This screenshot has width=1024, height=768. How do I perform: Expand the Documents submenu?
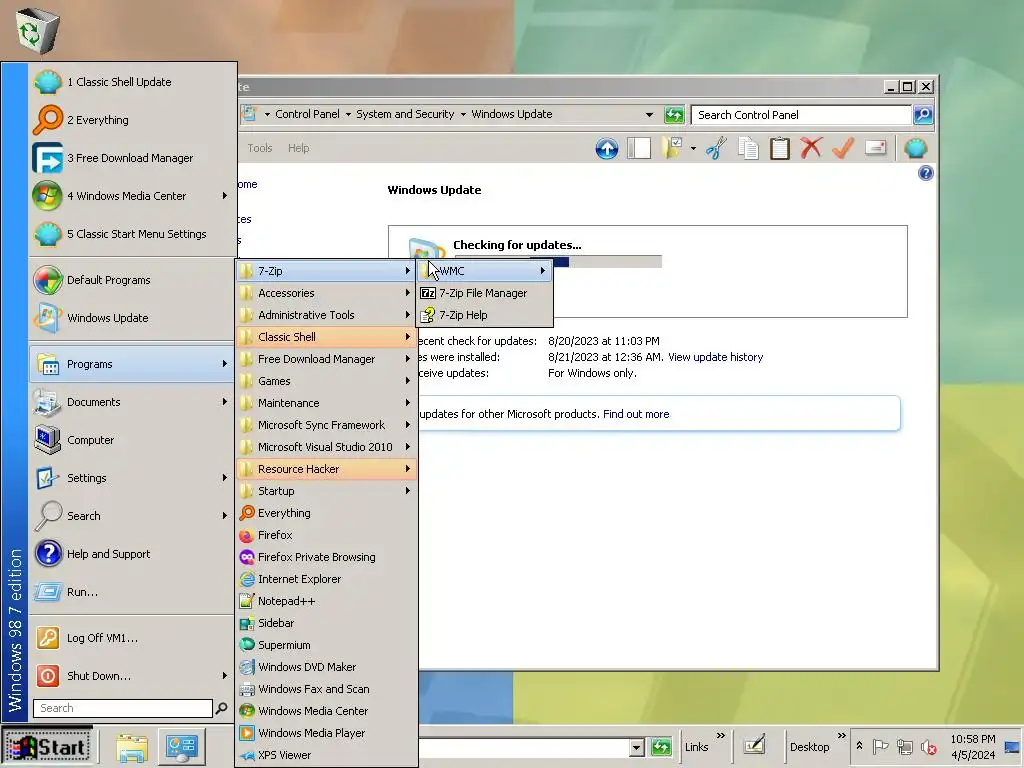click(x=133, y=402)
